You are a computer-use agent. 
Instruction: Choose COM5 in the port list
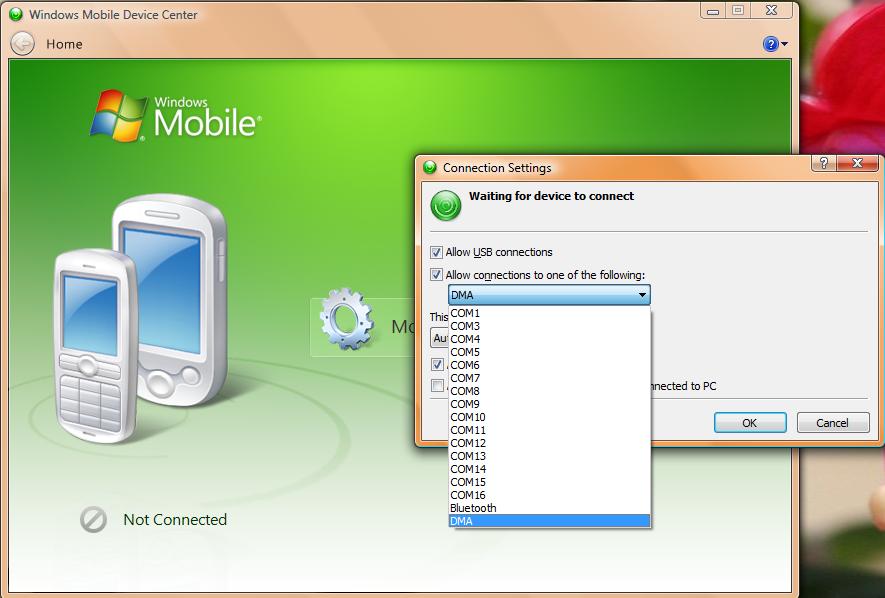550,352
